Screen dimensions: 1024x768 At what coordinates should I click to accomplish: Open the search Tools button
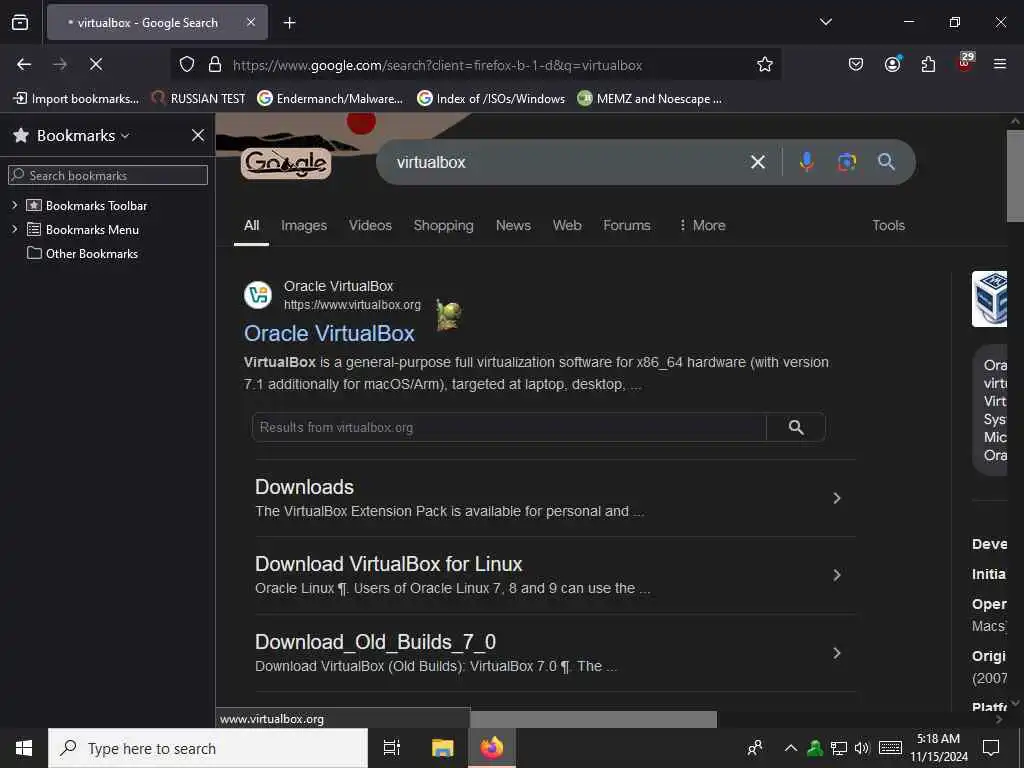point(888,225)
